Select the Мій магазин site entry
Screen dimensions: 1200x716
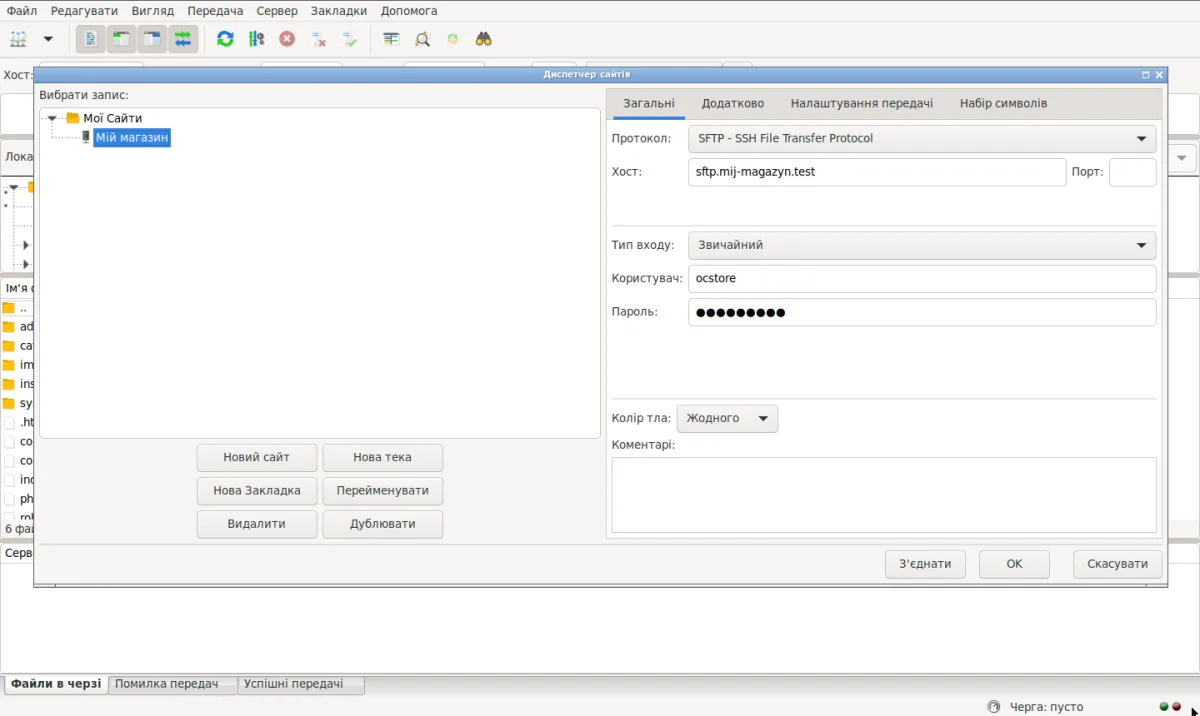(x=132, y=138)
